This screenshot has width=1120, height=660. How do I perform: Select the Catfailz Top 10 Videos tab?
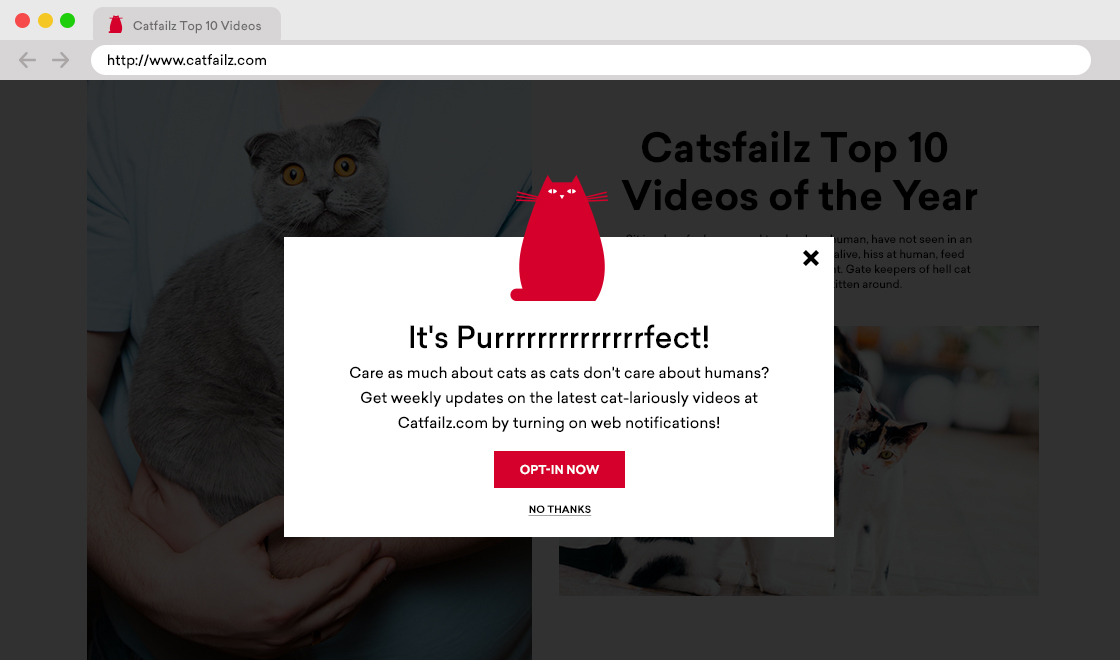pos(187,25)
